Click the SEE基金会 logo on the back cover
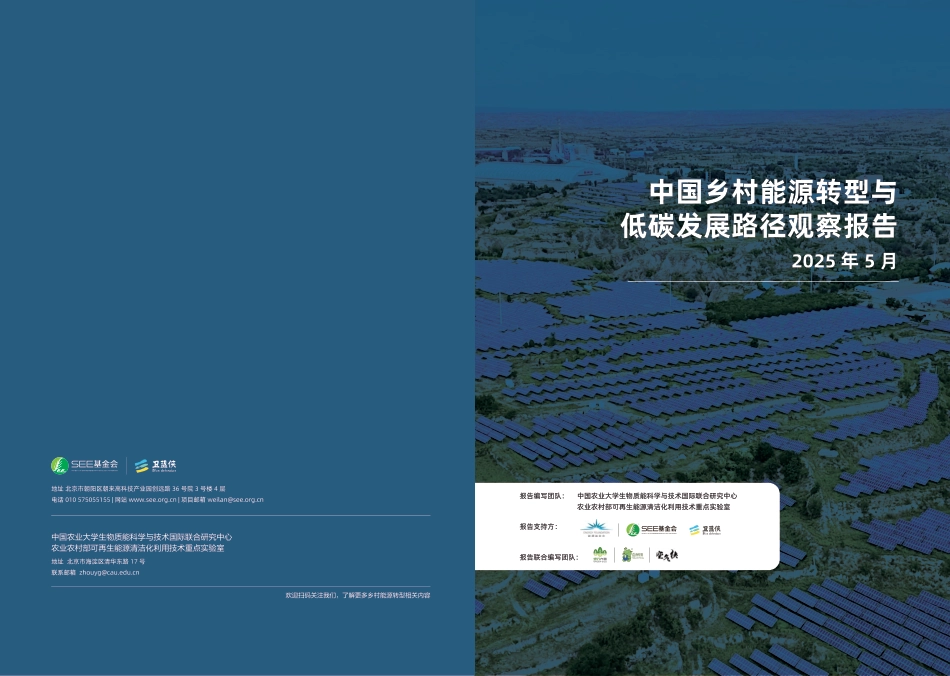The height and width of the screenshot is (676, 950). [84, 465]
